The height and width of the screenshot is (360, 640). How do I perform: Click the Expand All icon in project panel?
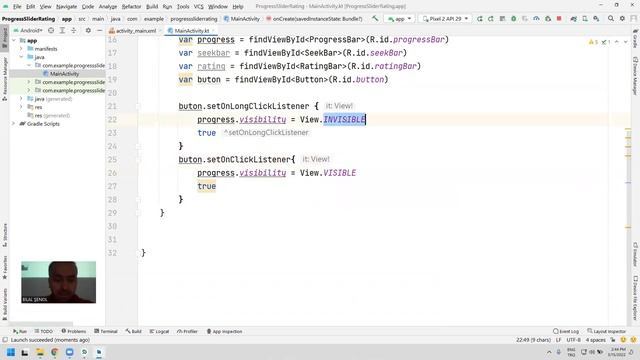pos(62,31)
